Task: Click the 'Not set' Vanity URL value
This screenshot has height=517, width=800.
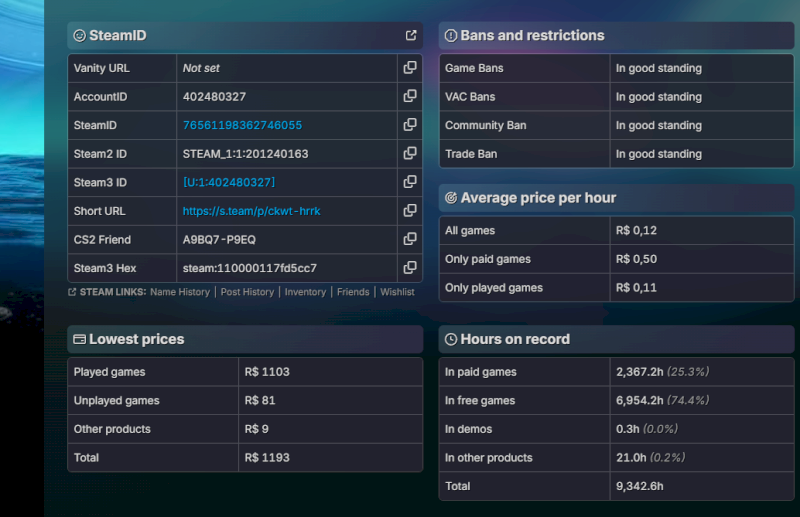Action: pyautogui.click(x=201, y=68)
